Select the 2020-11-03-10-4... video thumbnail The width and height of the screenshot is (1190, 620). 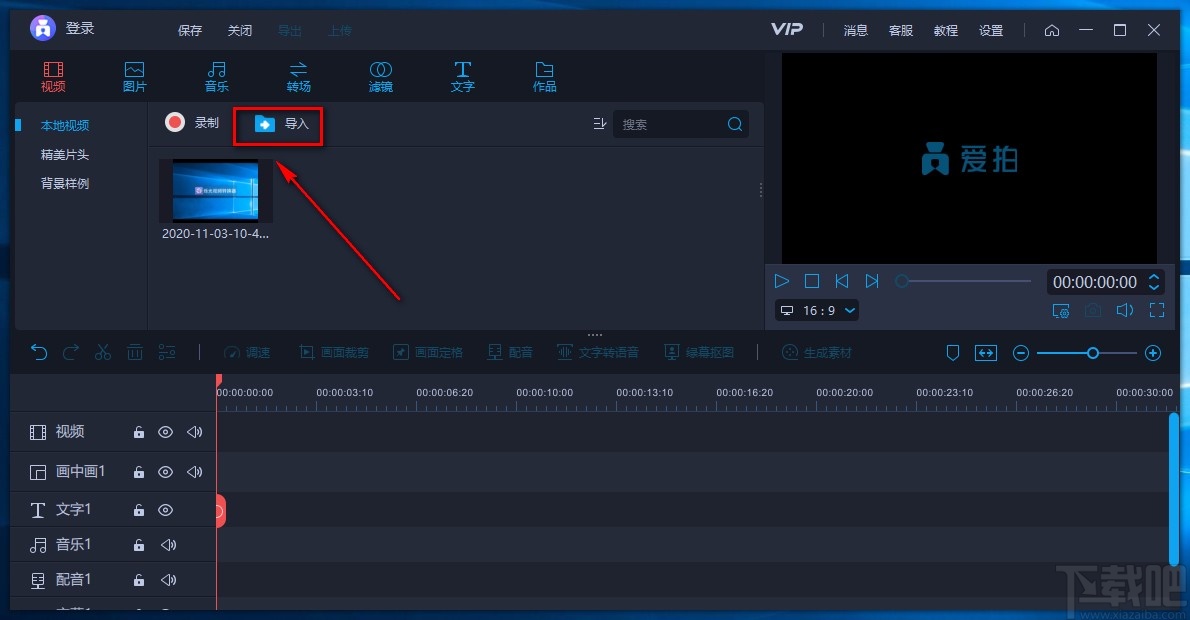click(216, 190)
